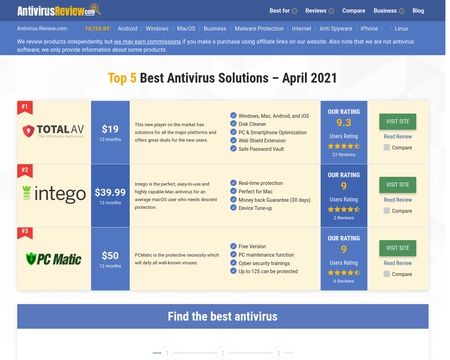Click 'Up to 125 can be protected'
Image resolution: width=450 pixels, height=360 pixels.
point(268,271)
